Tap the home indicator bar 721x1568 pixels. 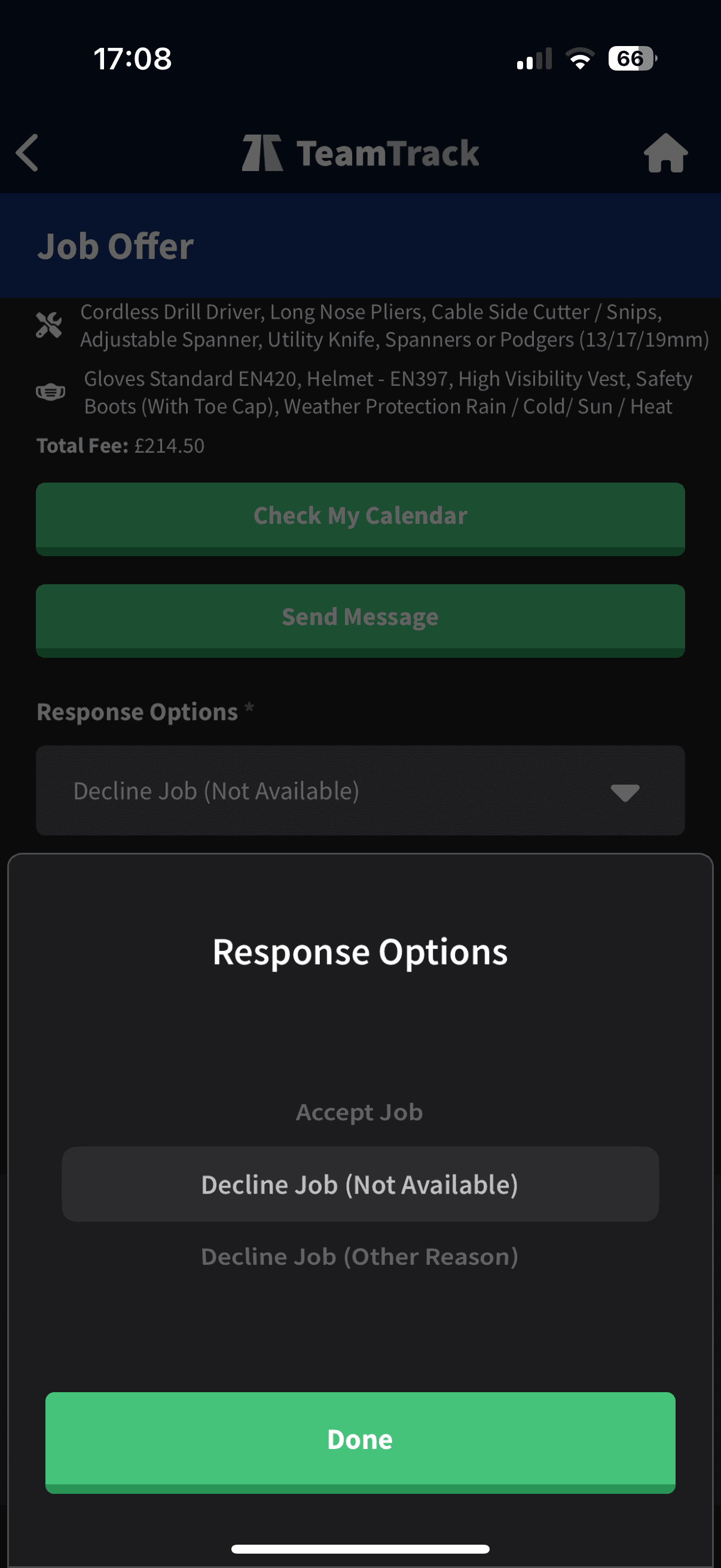pyautogui.click(x=360, y=1548)
